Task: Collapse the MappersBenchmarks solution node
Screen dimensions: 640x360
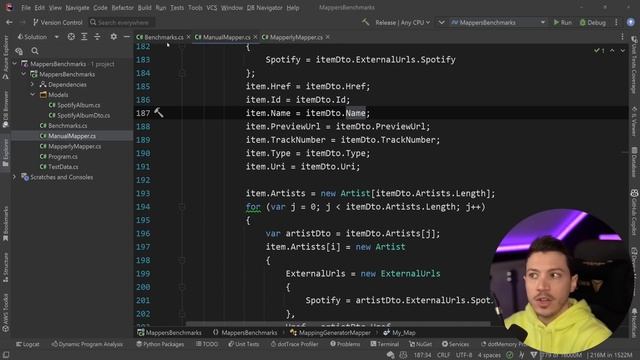Action: [15, 64]
